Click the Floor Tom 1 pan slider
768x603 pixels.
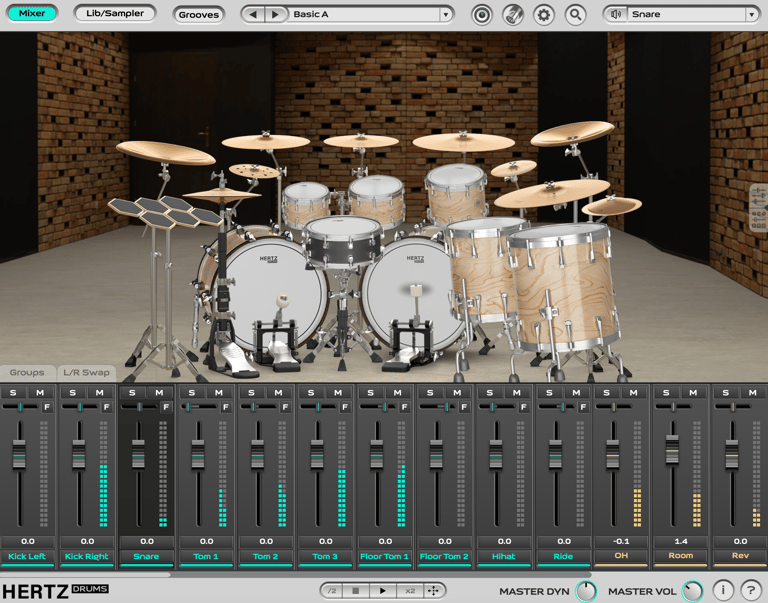tap(378, 407)
